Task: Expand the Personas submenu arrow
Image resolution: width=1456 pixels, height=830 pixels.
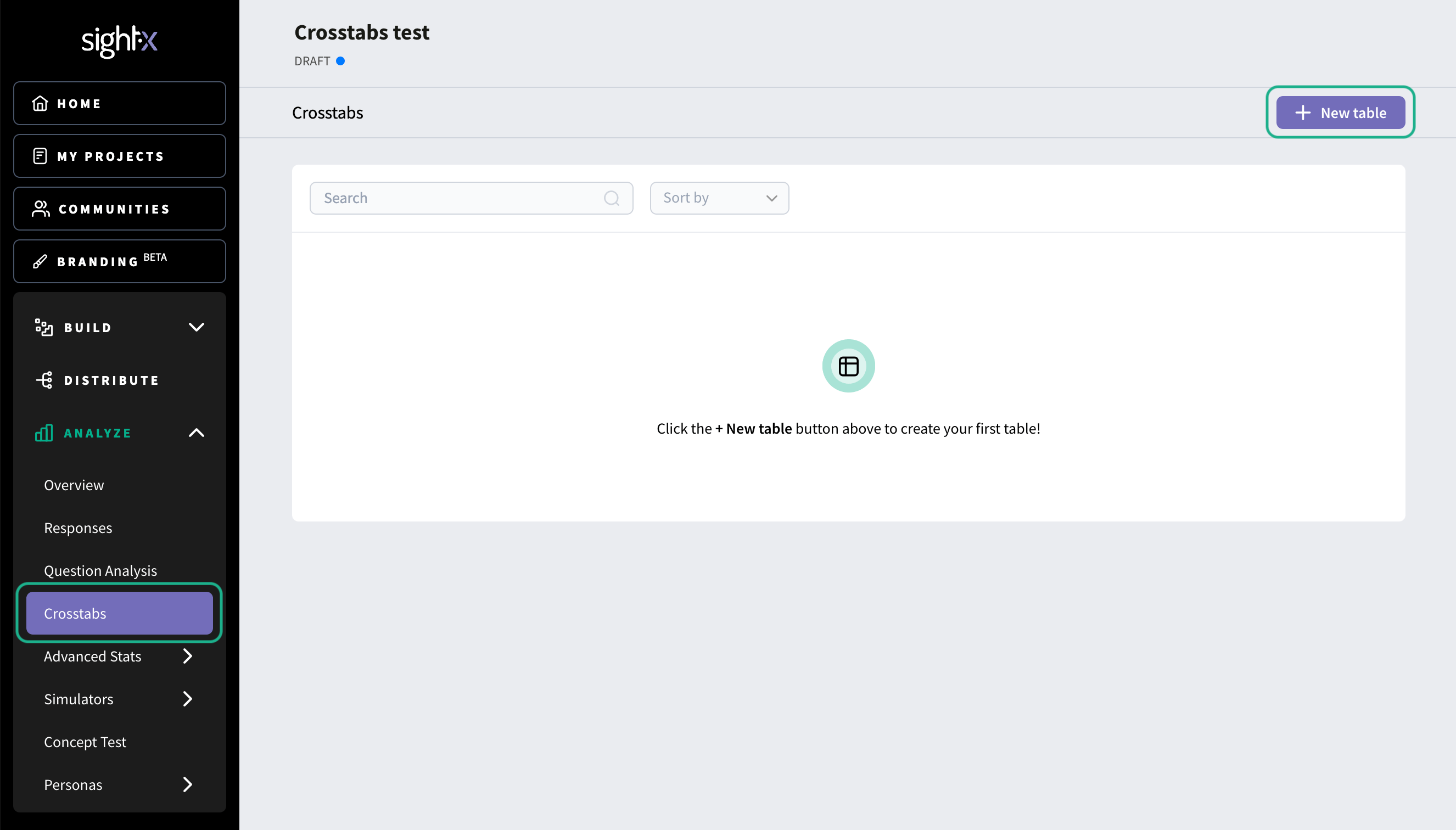Action: point(188,784)
